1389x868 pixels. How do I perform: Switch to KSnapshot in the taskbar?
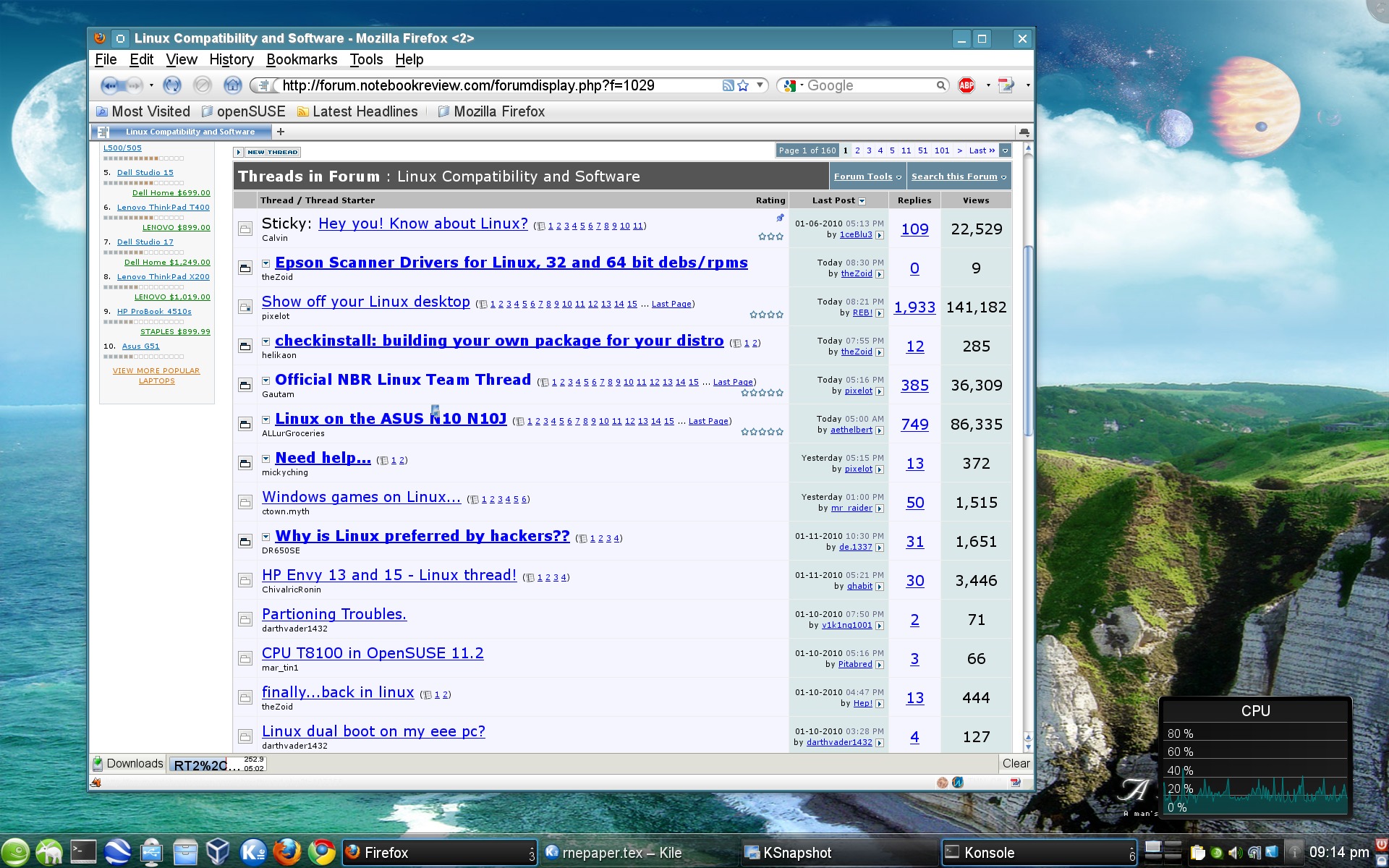coord(839,853)
